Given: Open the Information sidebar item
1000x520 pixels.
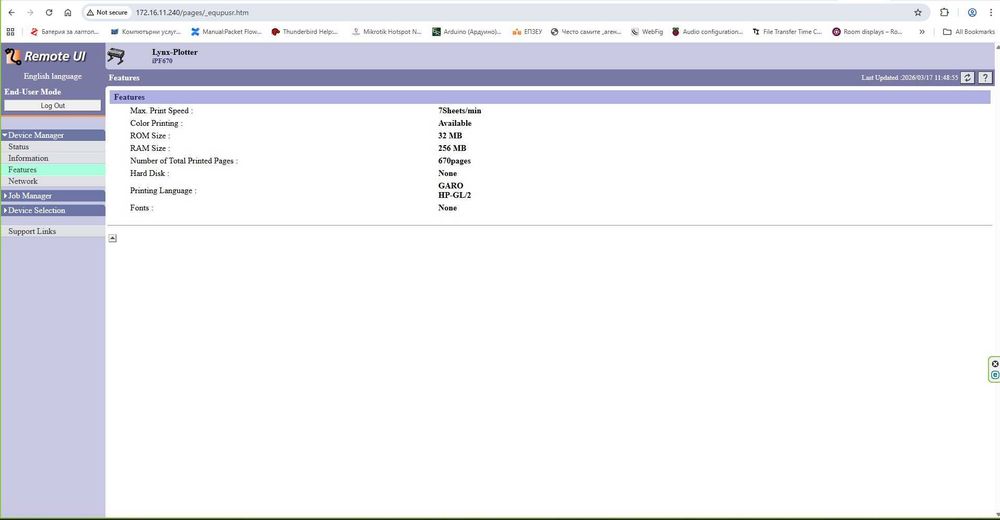Looking at the screenshot, I should (x=28, y=158).
